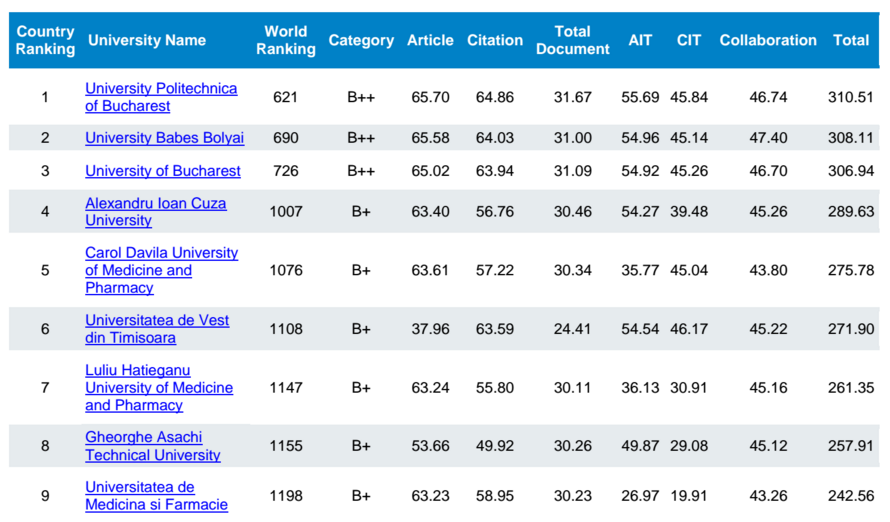890x522 pixels.
Task: Select category B++ in University Babes Bolyai row
Action: point(361,138)
